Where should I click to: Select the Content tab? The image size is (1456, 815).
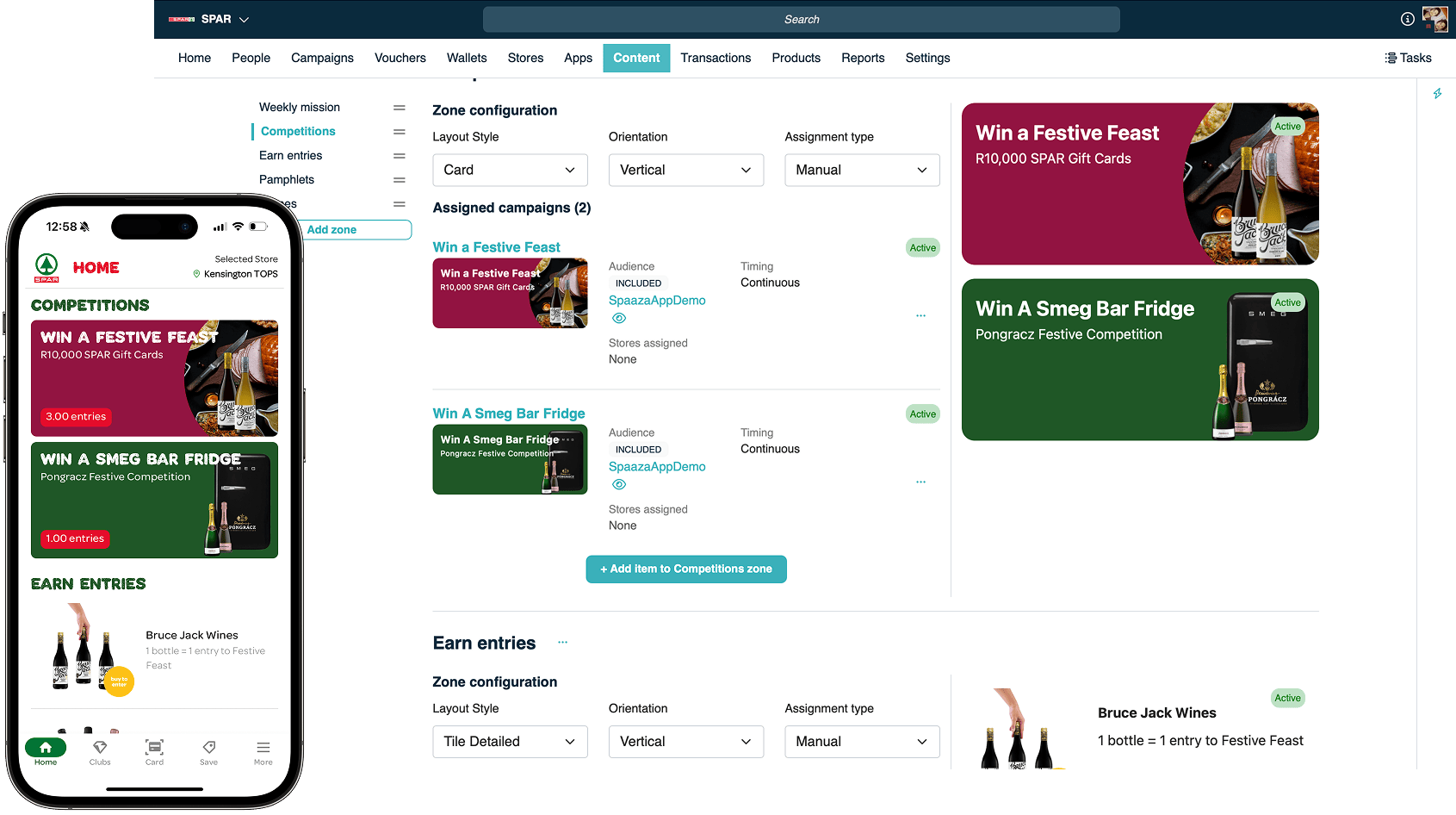[636, 58]
